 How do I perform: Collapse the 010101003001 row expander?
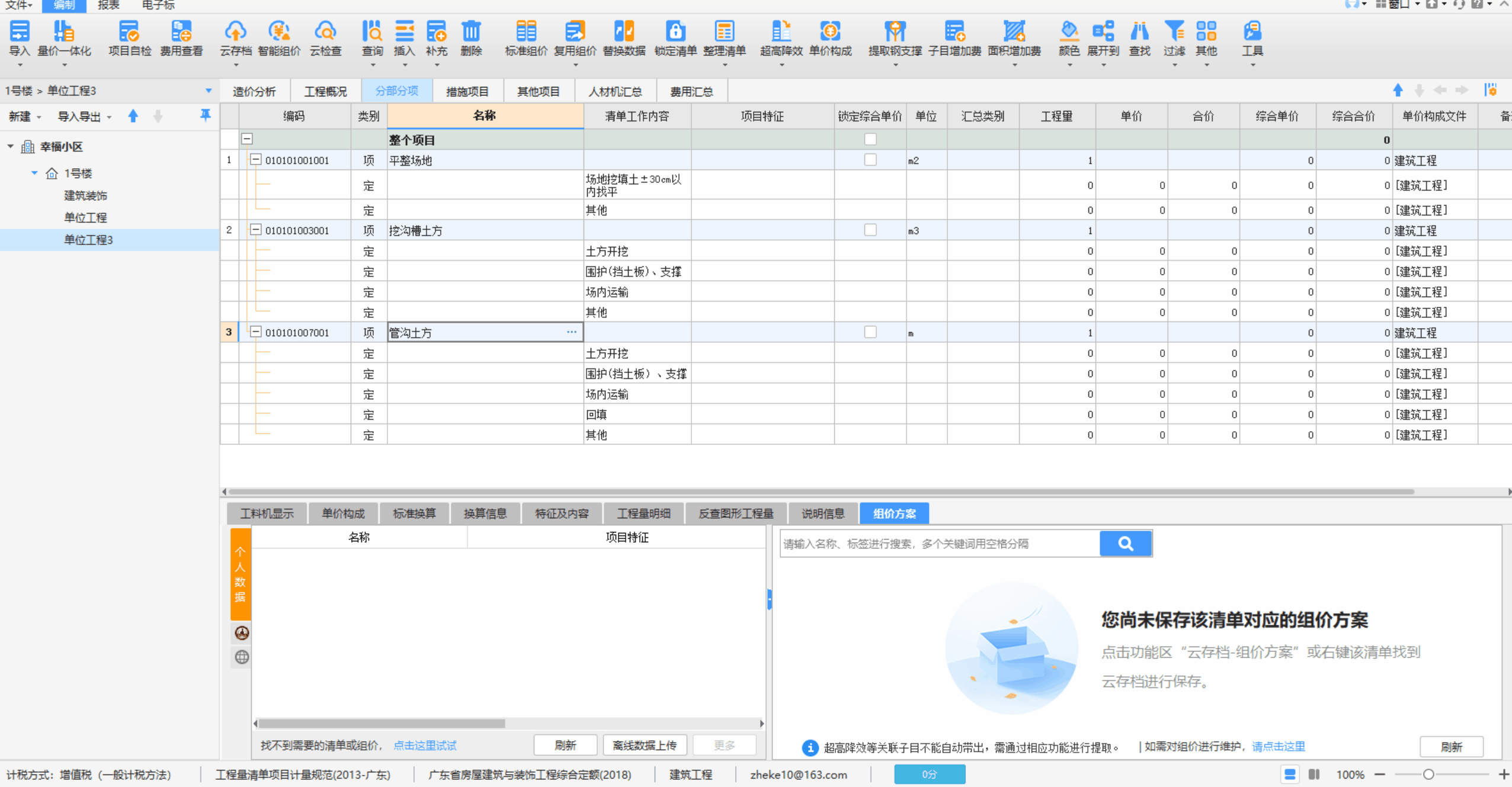click(x=255, y=230)
